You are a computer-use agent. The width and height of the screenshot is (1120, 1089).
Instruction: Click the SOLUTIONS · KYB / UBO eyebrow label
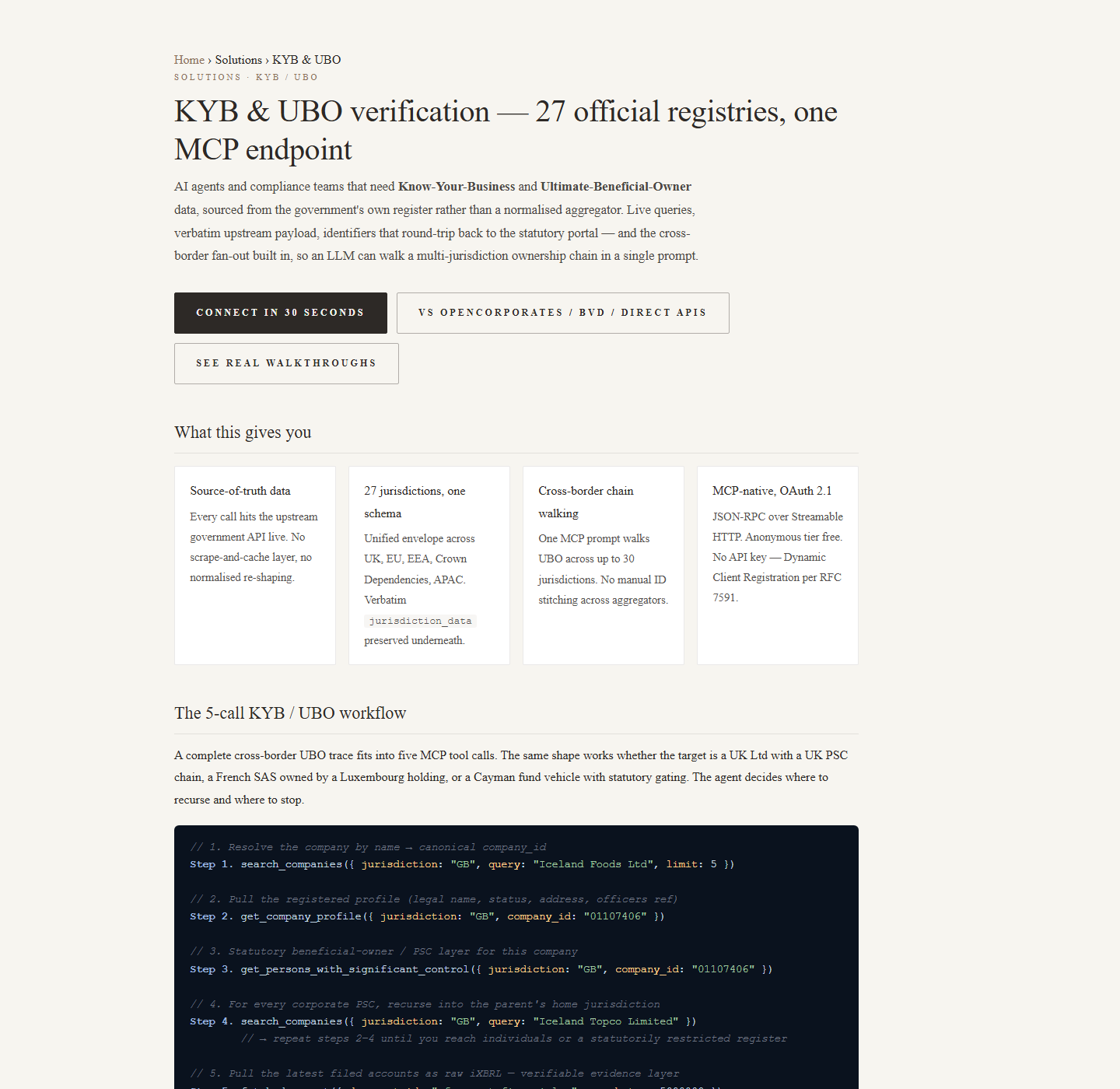pyautogui.click(x=246, y=77)
